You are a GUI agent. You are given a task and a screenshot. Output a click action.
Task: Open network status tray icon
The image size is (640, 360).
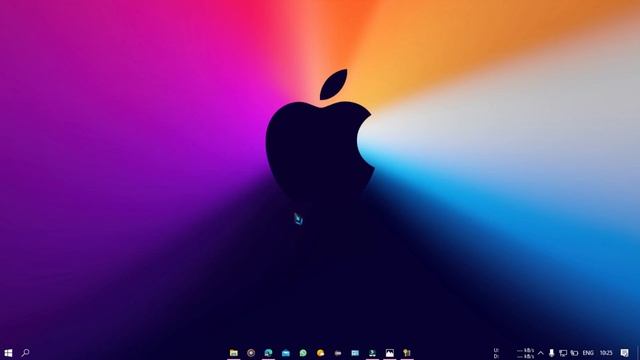click(563, 353)
